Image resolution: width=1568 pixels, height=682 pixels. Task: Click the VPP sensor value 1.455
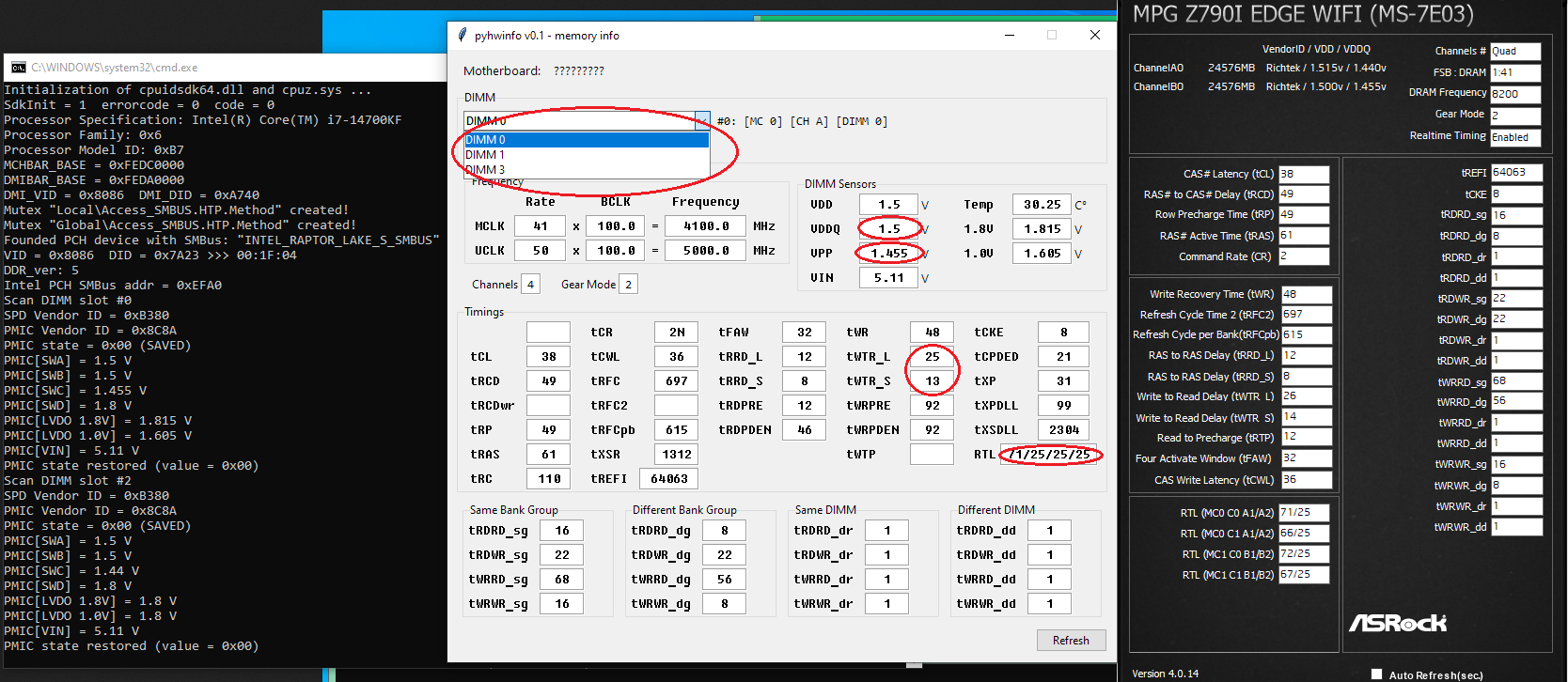pos(888,254)
